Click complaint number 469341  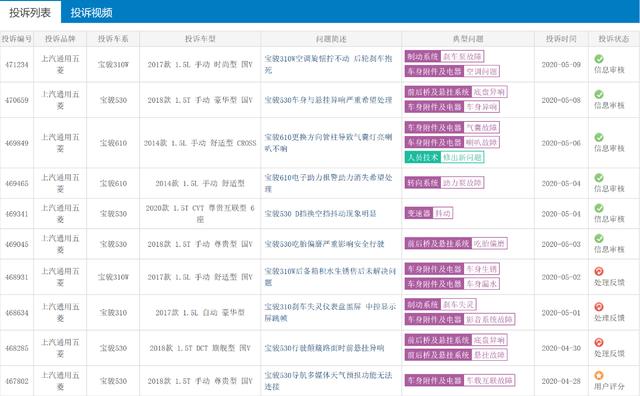click(x=17, y=214)
